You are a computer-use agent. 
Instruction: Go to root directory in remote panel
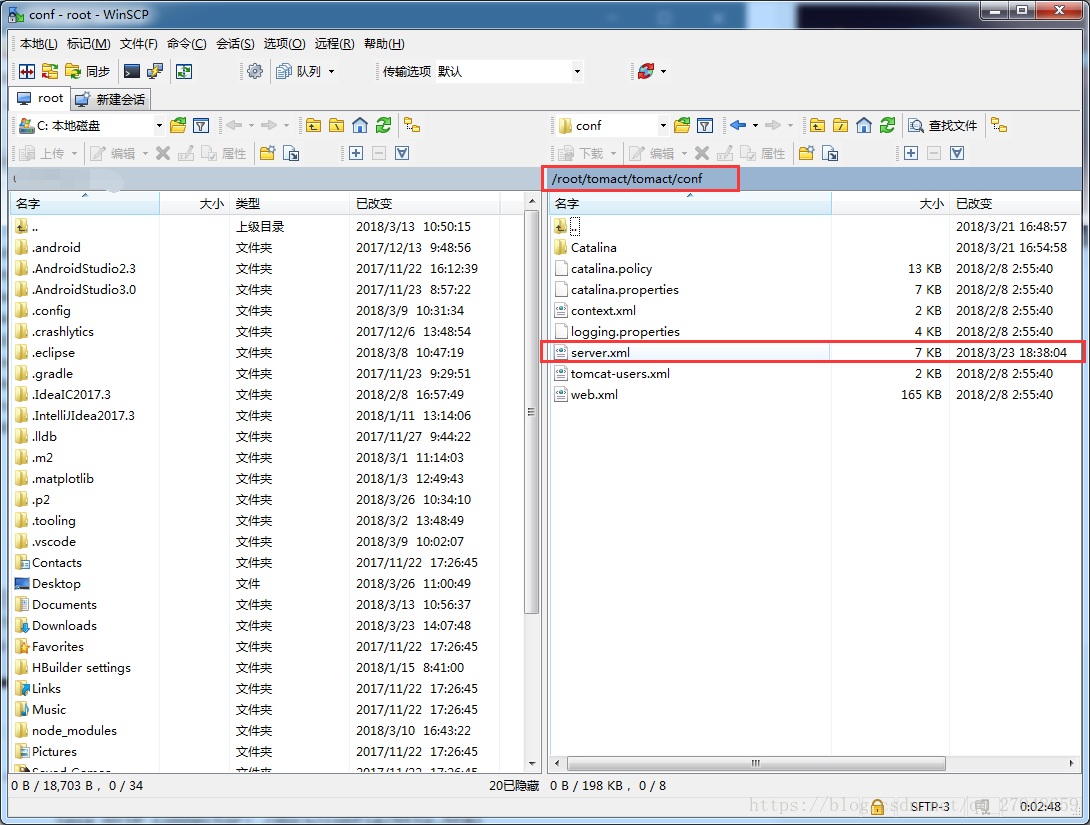[840, 126]
